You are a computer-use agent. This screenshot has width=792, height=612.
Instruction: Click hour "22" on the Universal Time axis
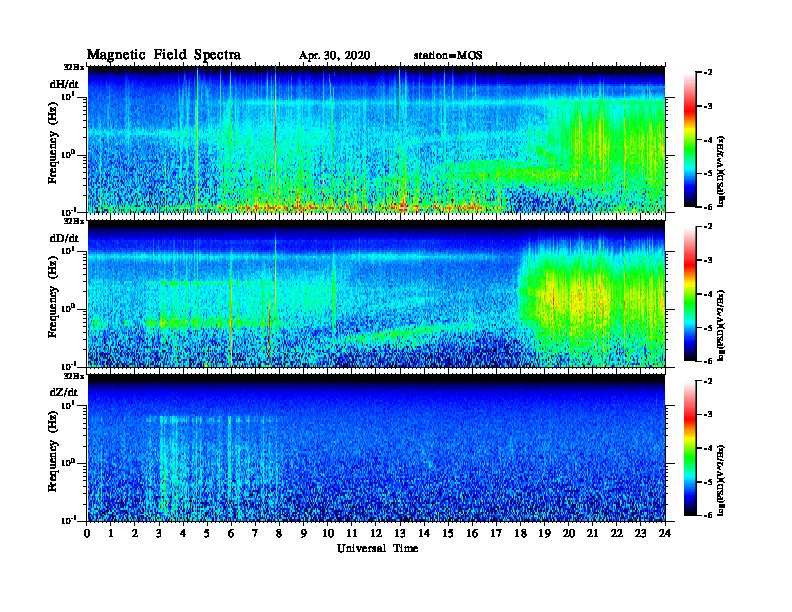pyautogui.click(x=617, y=533)
